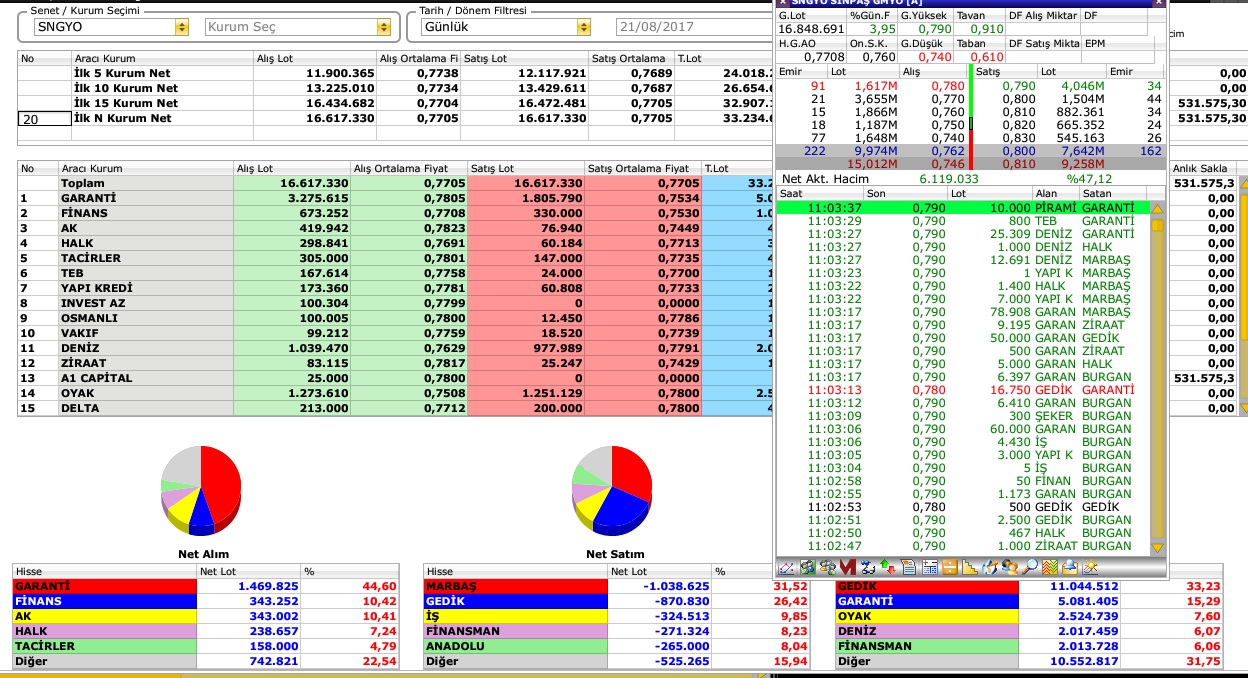Click the 11.044.512 value in the GEDİK row
Screen dimensions: 1248x678
tap(1083, 586)
